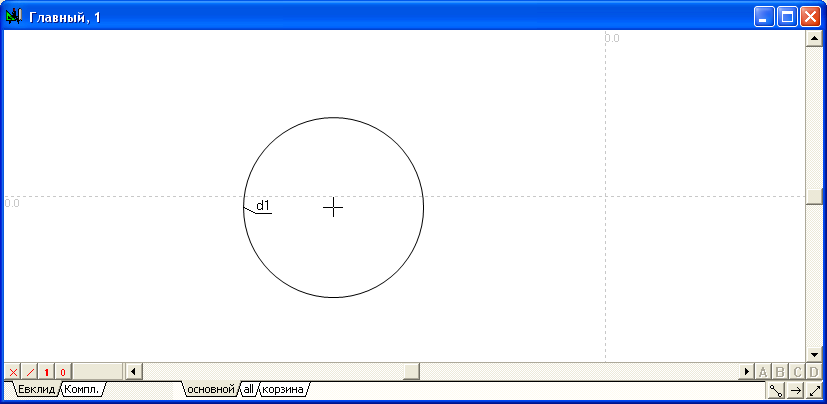The image size is (827, 404).
Task: Click the 0.0 label at left axis
Action: point(12,204)
